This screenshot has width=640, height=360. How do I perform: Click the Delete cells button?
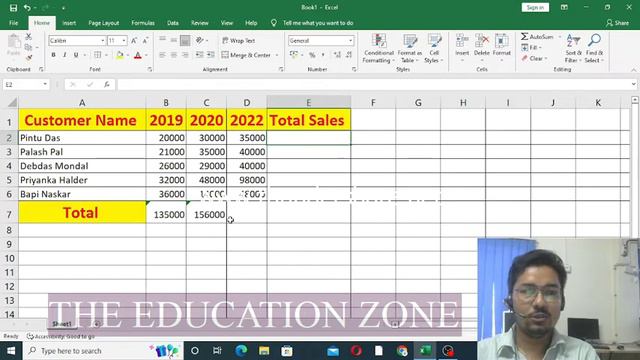coord(482,48)
